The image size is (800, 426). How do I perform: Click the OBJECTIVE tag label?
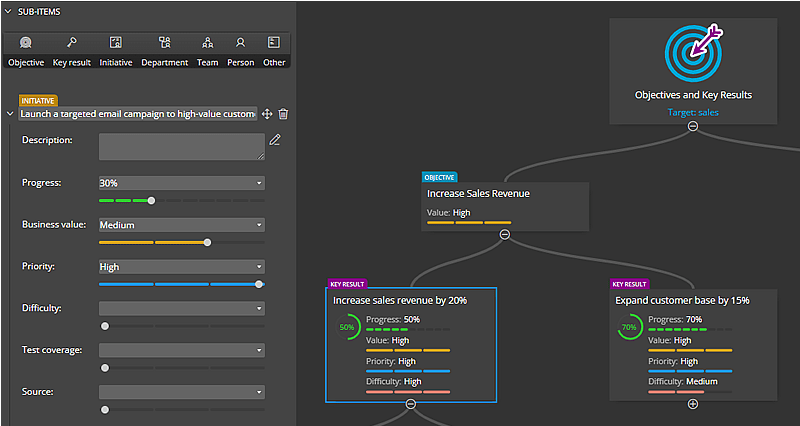(x=439, y=177)
